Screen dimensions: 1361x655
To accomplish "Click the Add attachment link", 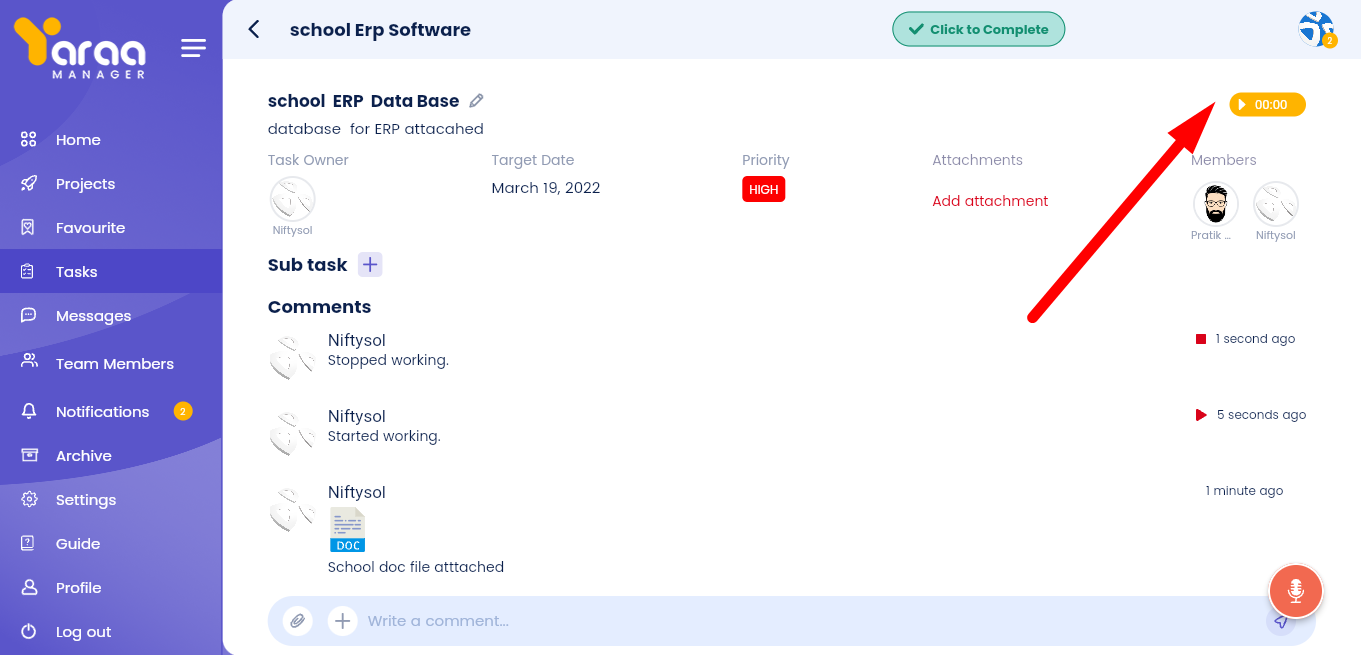I will (x=990, y=201).
